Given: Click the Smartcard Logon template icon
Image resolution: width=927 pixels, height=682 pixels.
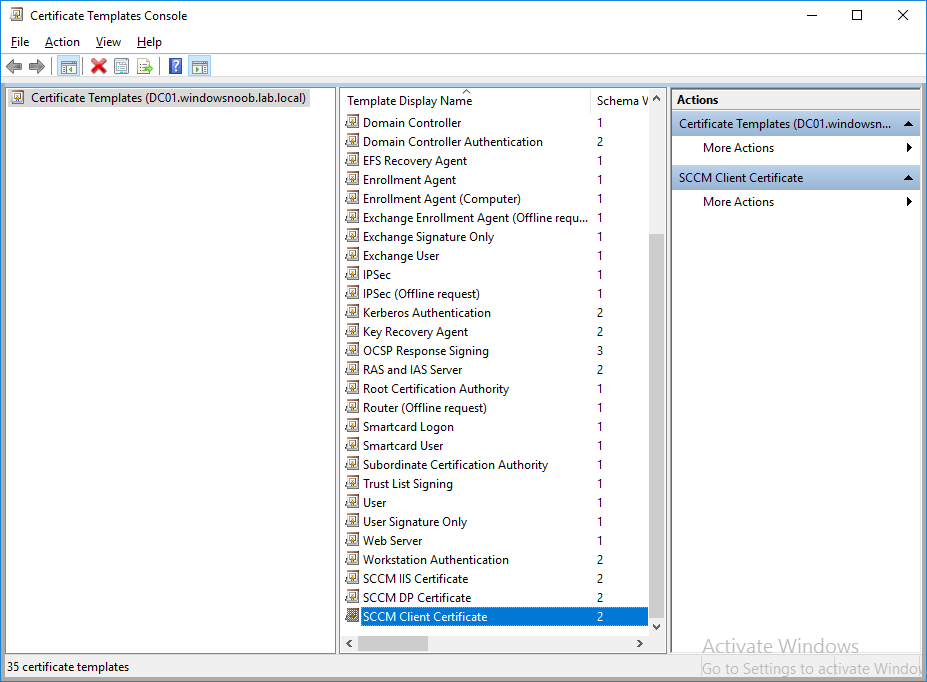Looking at the screenshot, I should click(352, 426).
